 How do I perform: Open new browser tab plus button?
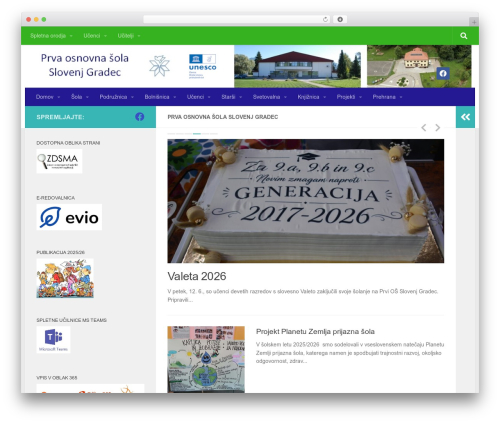click(x=474, y=22)
